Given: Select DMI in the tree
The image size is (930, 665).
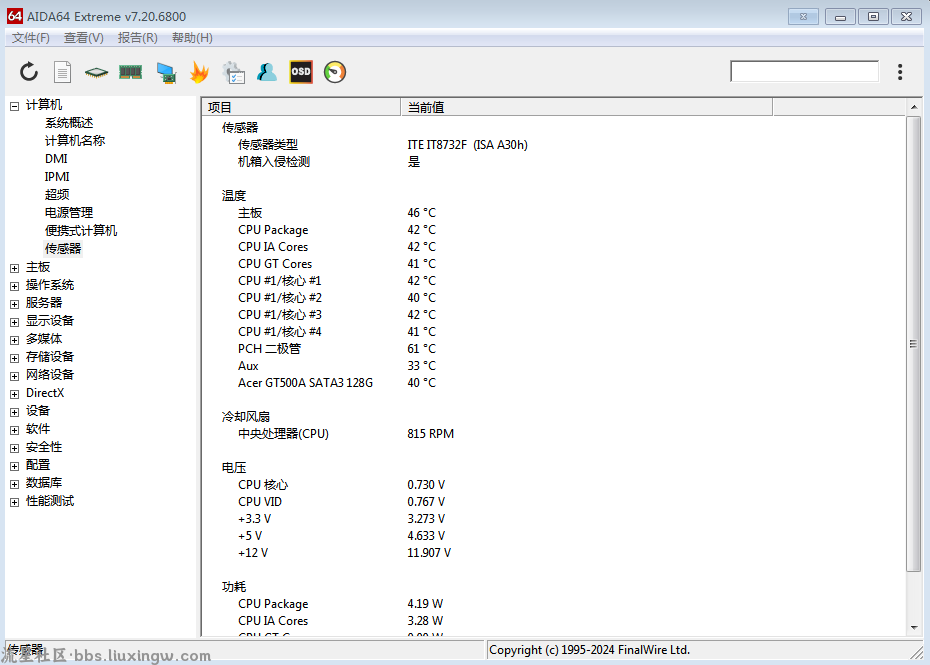Looking at the screenshot, I should pyautogui.click(x=56, y=159).
